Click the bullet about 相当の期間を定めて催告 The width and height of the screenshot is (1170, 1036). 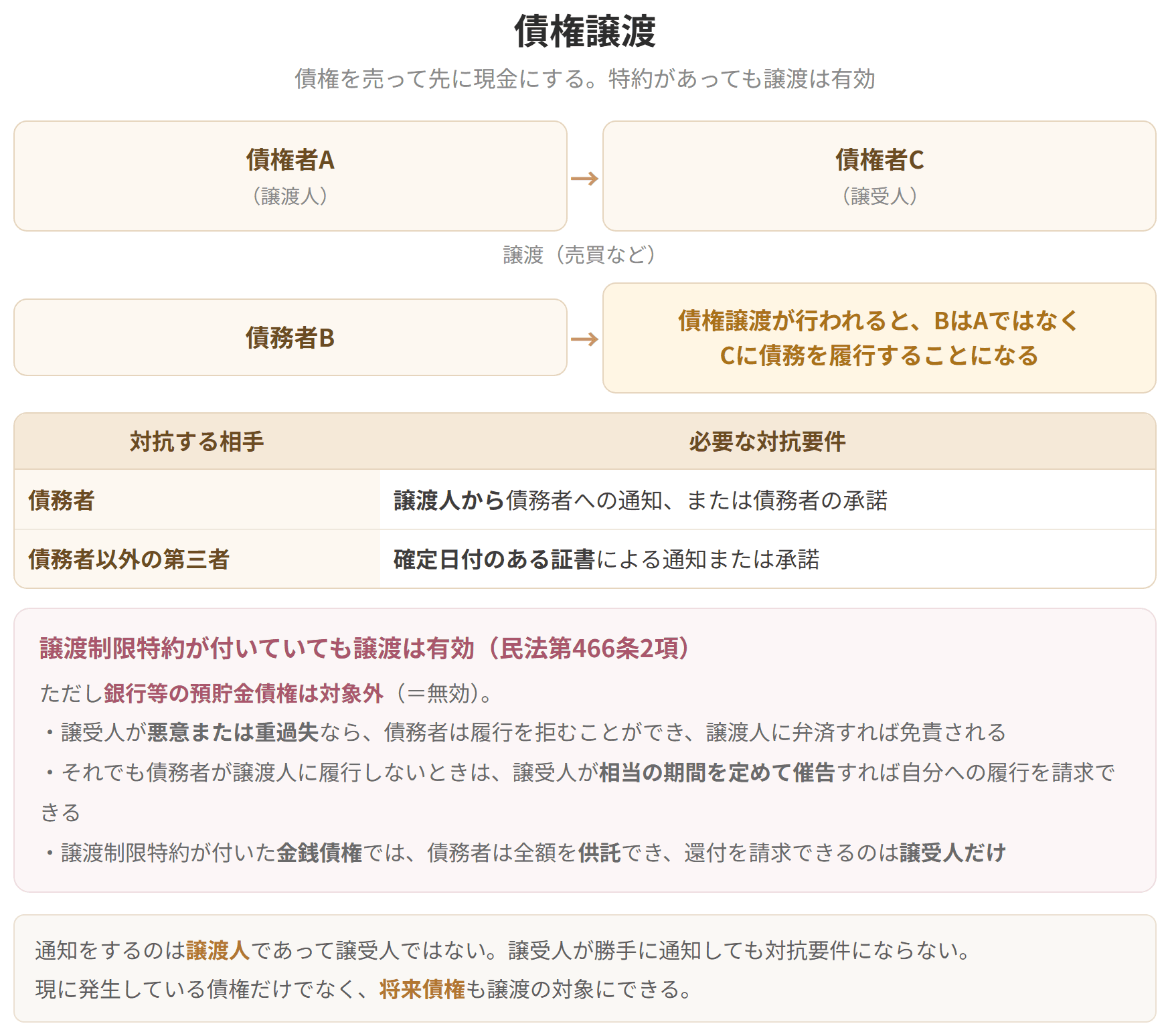(x=578, y=792)
